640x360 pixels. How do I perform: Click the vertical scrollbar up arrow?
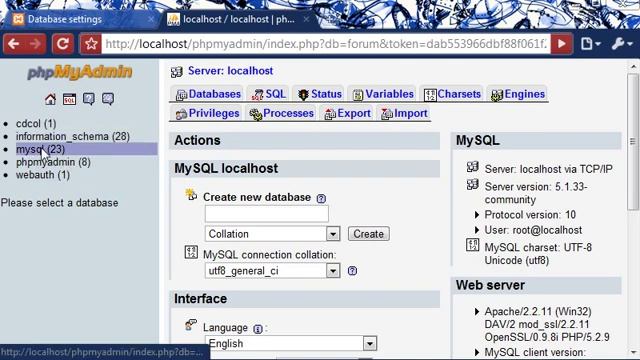pos(633,66)
